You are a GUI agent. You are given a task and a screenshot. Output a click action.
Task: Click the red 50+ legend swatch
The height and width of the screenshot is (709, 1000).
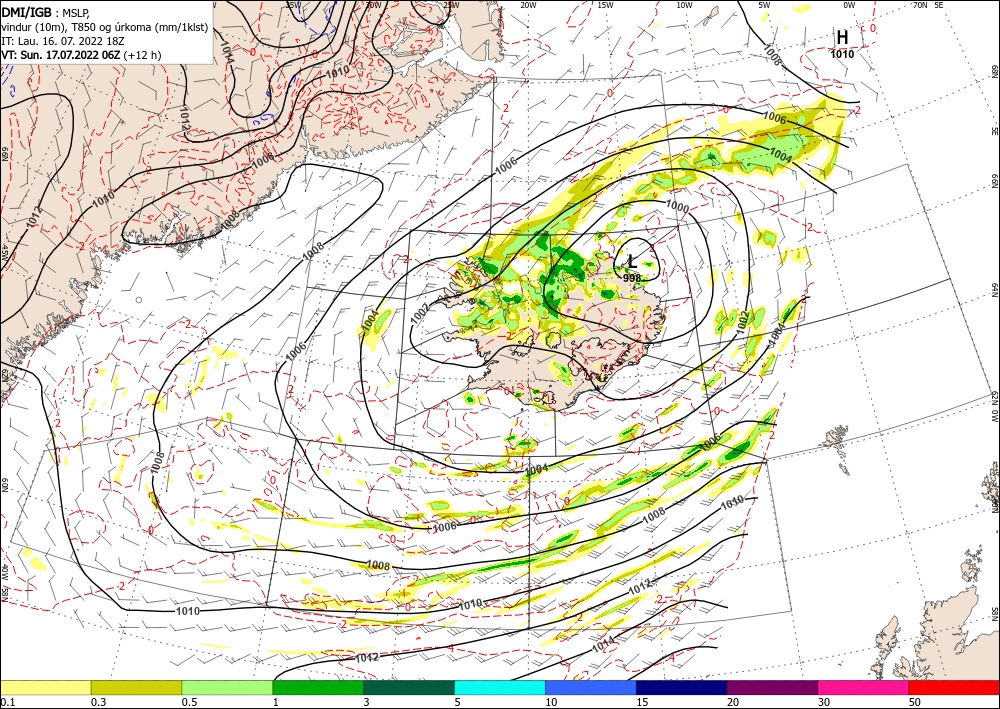[954, 687]
